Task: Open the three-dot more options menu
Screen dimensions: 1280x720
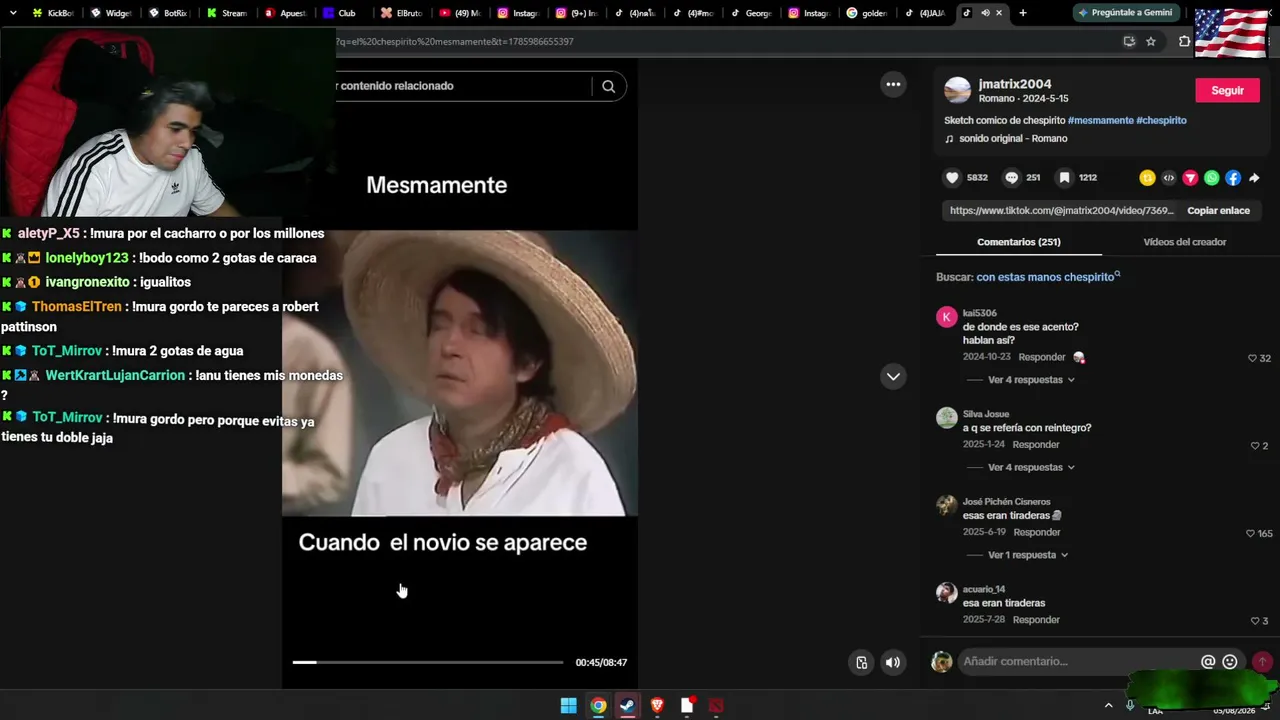Action: pyautogui.click(x=893, y=85)
